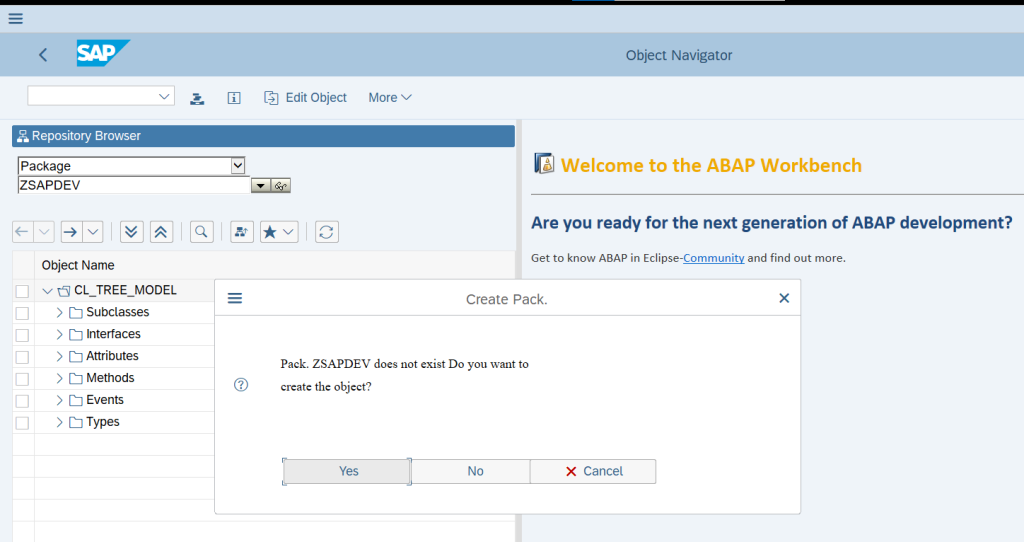Check the Types row checkbox

[x=22, y=423]
